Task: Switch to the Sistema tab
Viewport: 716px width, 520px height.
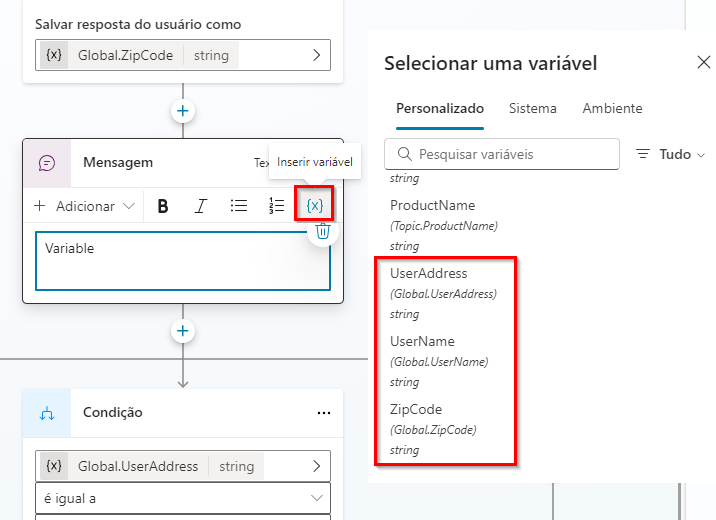Action: point(532,108)
